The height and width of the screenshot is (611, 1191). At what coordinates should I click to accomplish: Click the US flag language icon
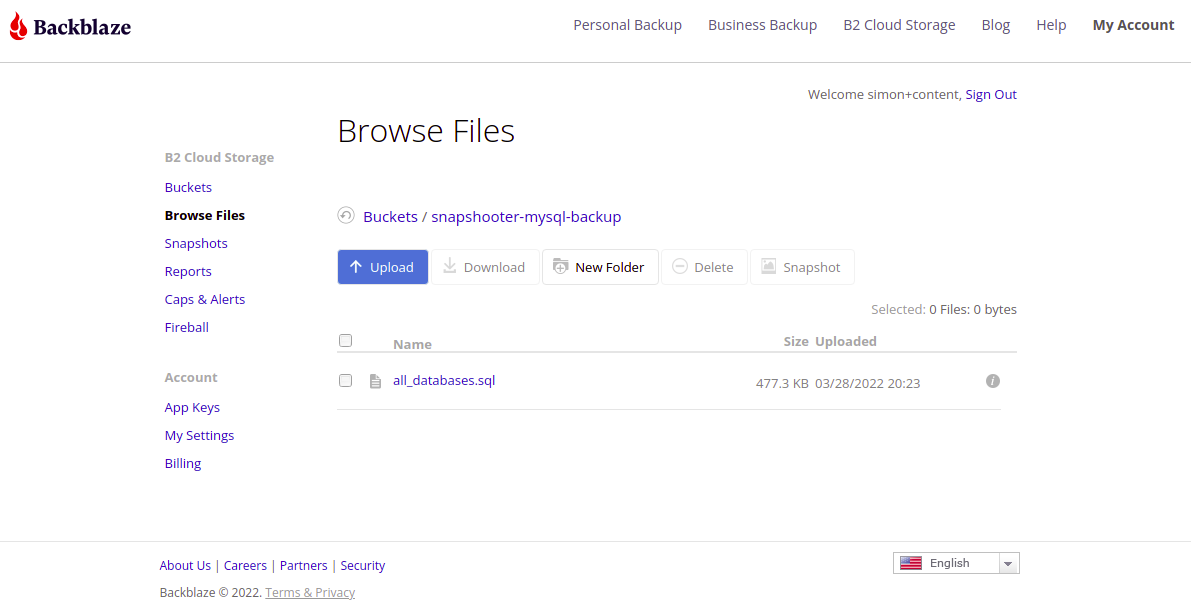[x=910, y=563]
